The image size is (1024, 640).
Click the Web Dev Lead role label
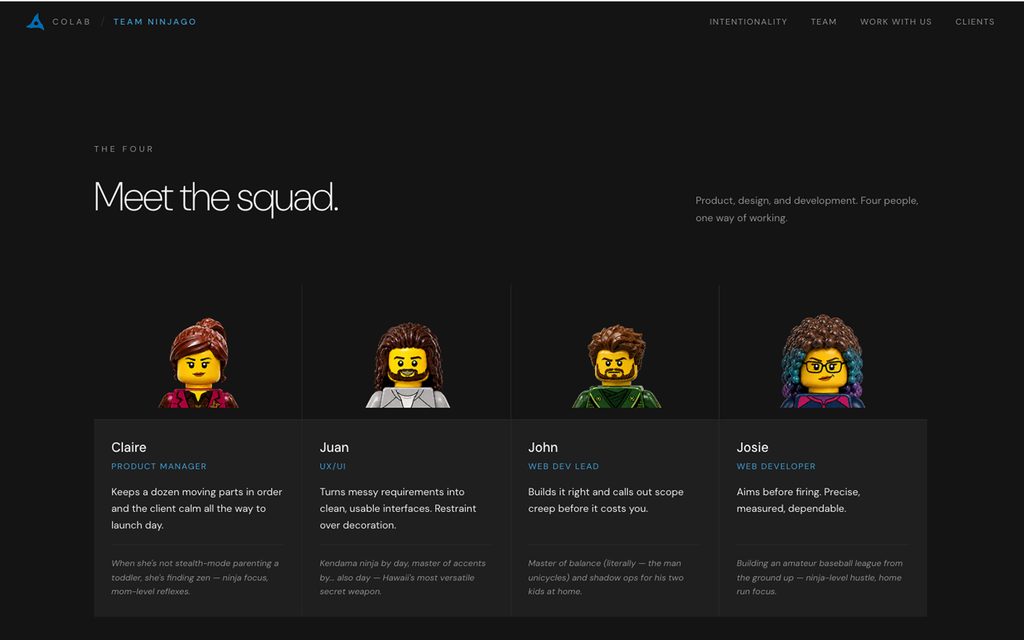coord(564,466)
